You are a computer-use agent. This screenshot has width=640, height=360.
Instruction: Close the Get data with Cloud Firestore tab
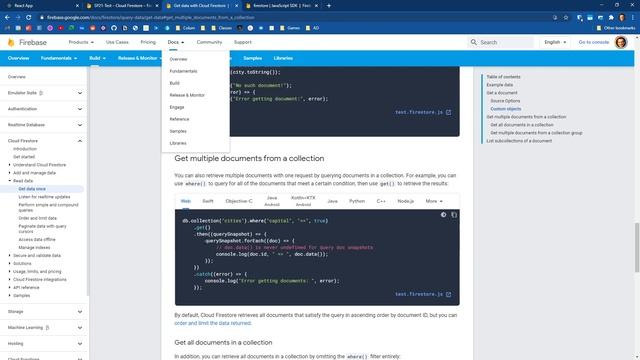tap(236, 6)
